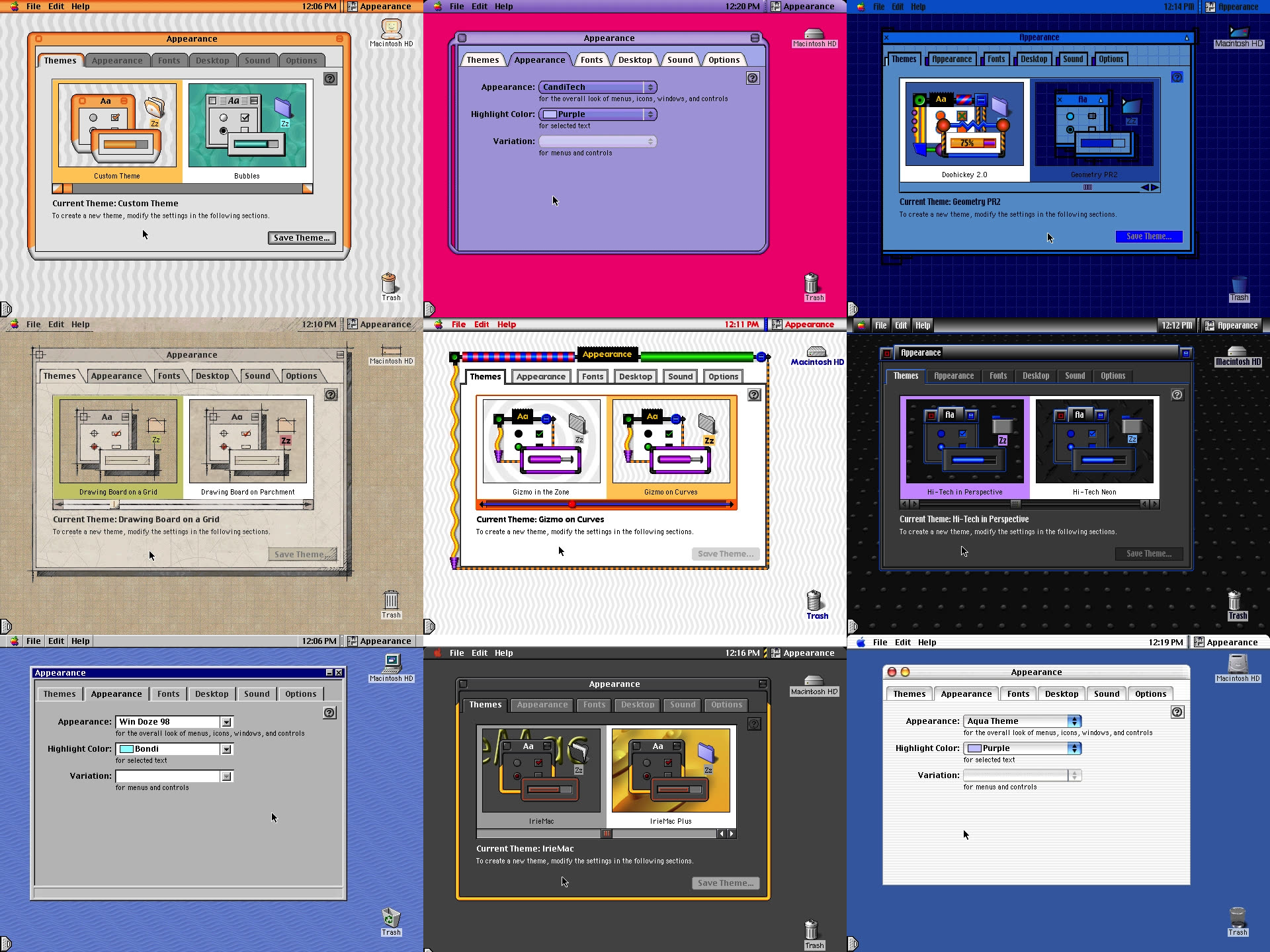Click Save Theme button in Geometry PR2 window
This screenshot has width=1270, height=952.
point(1148,236)
